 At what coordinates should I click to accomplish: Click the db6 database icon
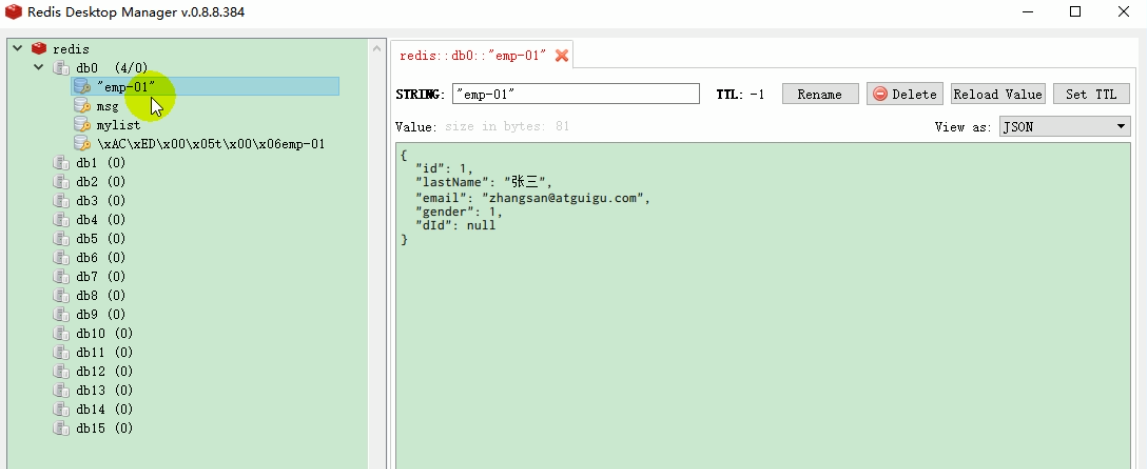[x=61, y=258]
